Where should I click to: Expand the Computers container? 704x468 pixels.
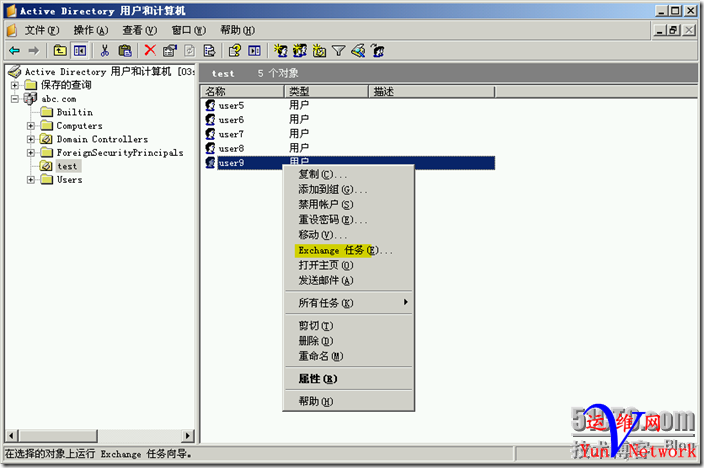tap(31, 126)
